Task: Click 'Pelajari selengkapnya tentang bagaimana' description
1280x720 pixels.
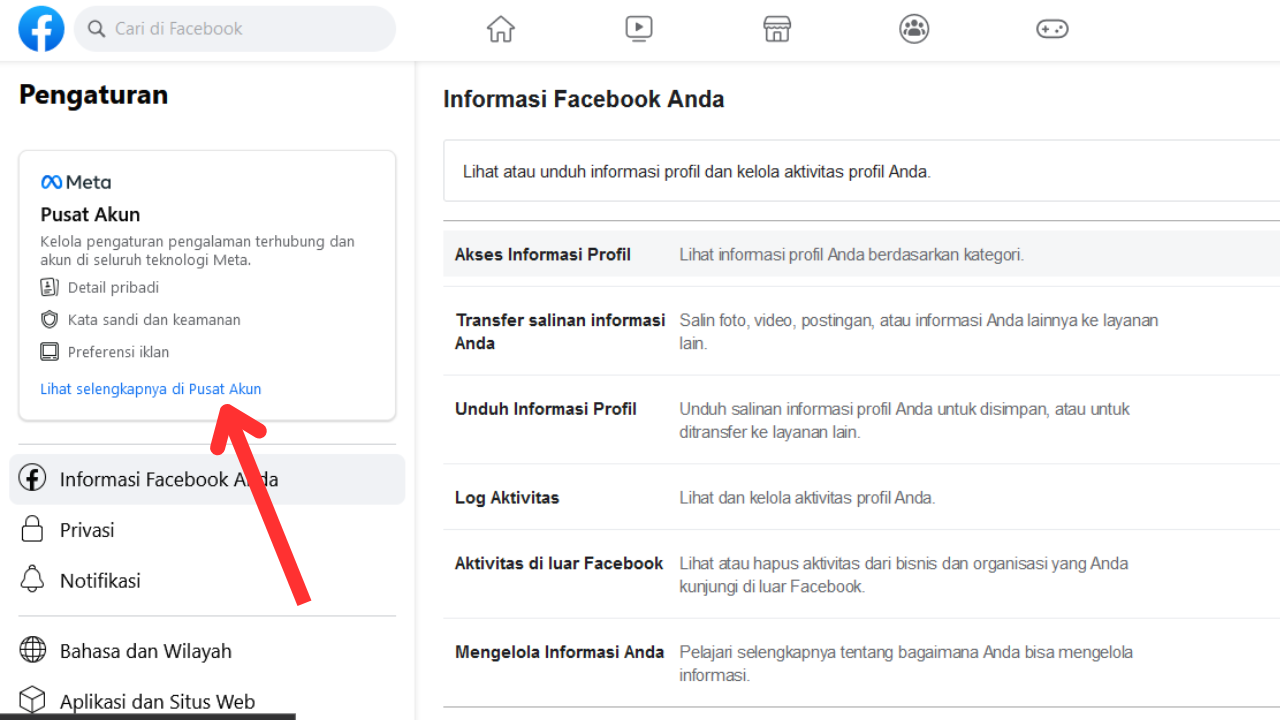Action: coord(906,663)
